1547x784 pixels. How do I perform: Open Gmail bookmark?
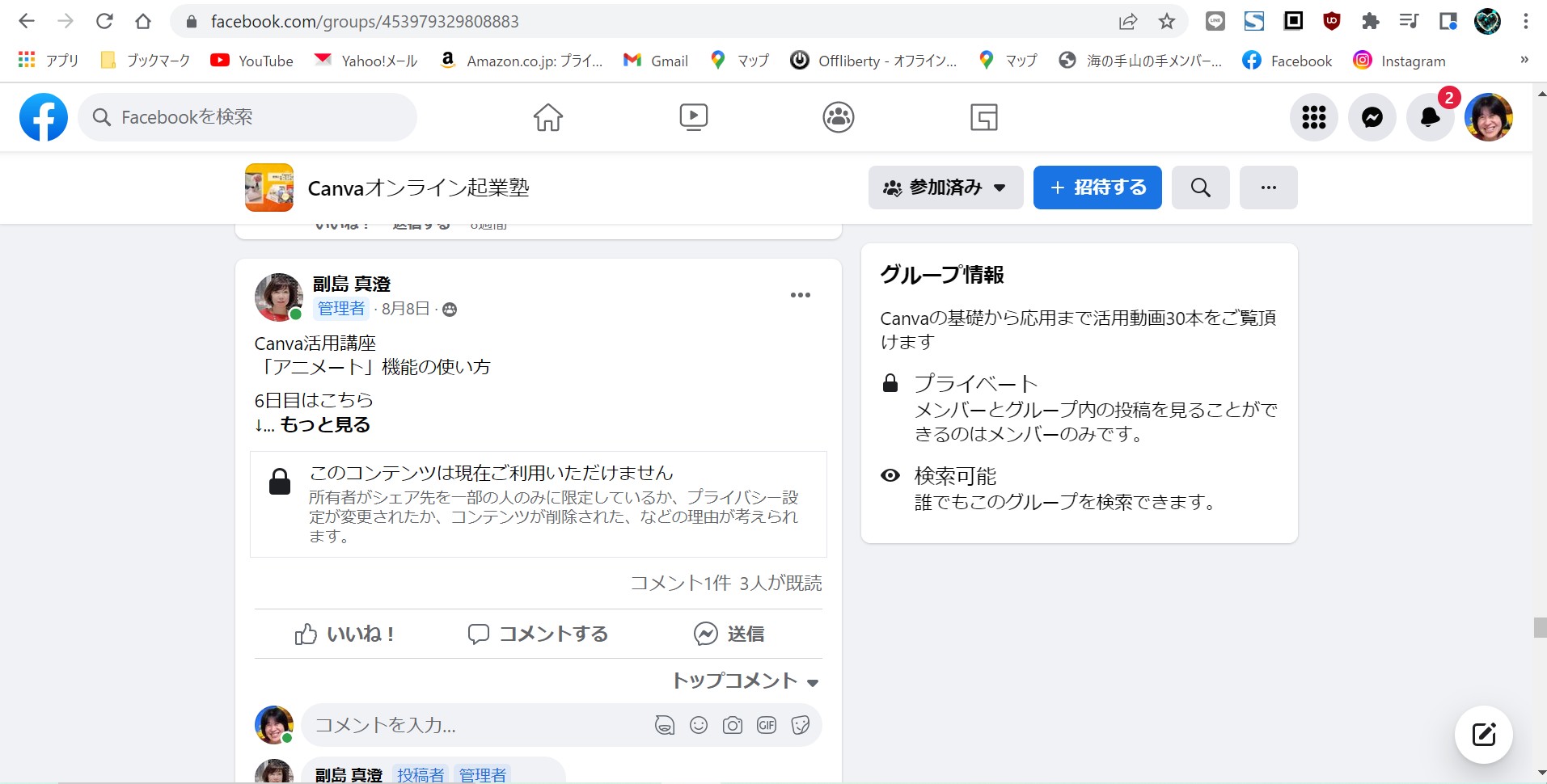coord(655,60)
